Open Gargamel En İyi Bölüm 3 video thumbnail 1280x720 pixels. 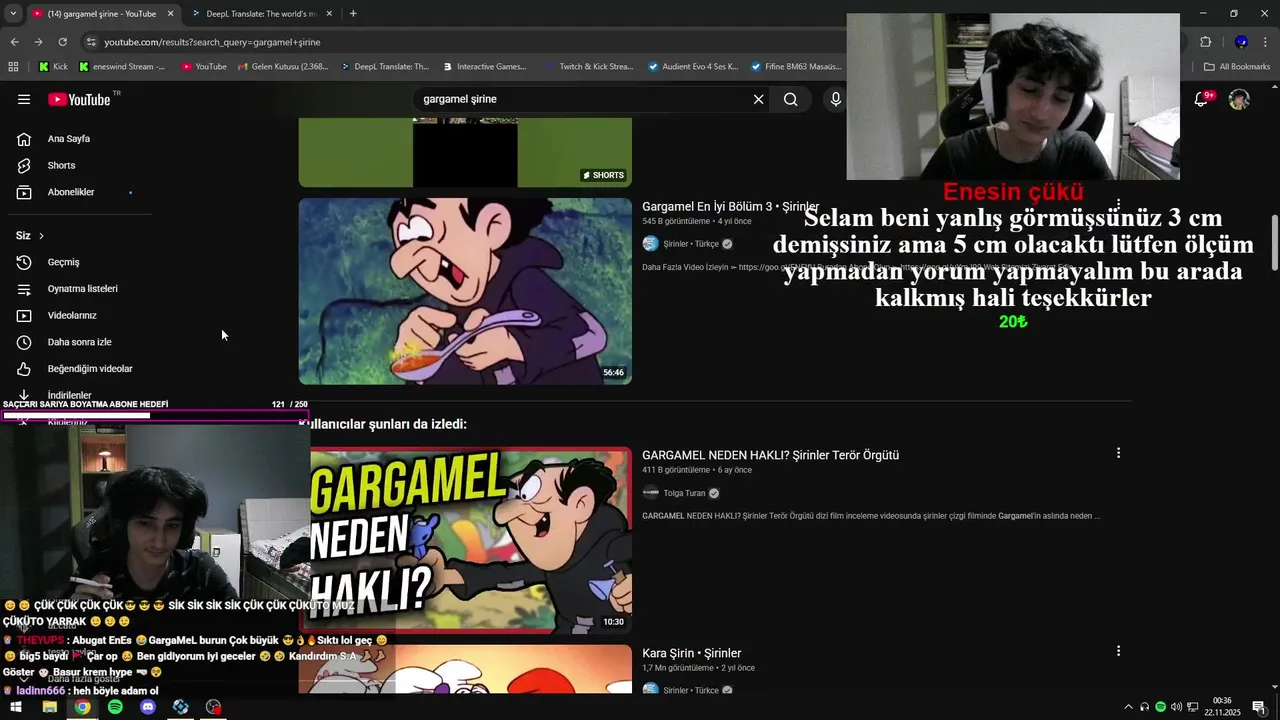(x=465, y=291)
